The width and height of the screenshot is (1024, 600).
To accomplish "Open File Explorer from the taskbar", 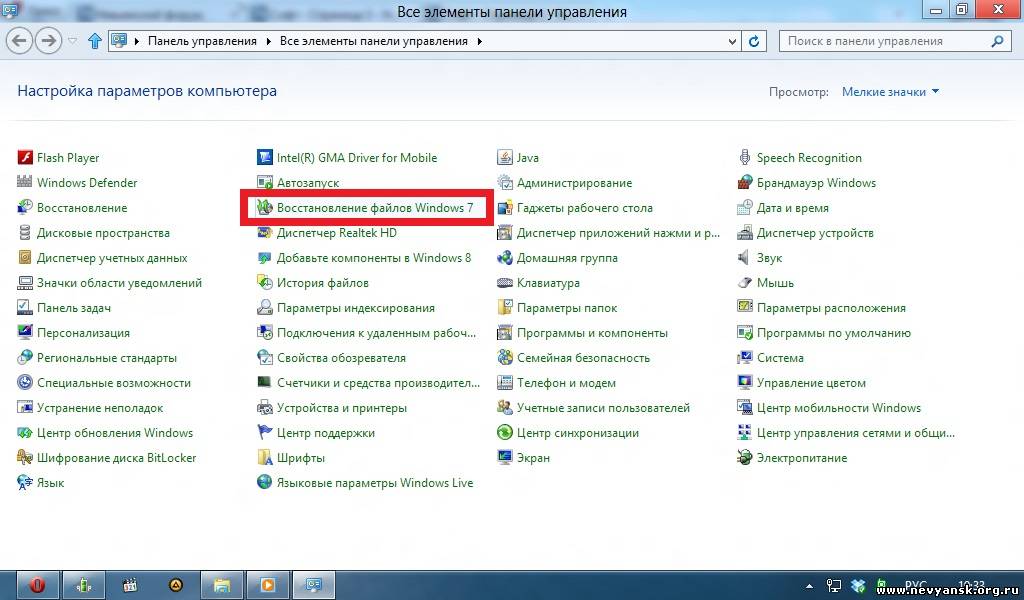I will coord(221,585).
